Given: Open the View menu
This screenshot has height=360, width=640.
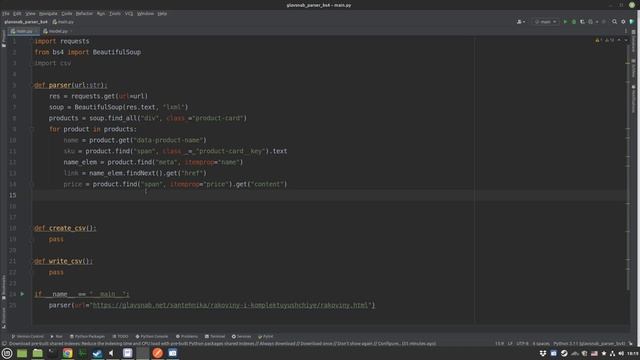Looking at the screenshot, I should point(30,13).
